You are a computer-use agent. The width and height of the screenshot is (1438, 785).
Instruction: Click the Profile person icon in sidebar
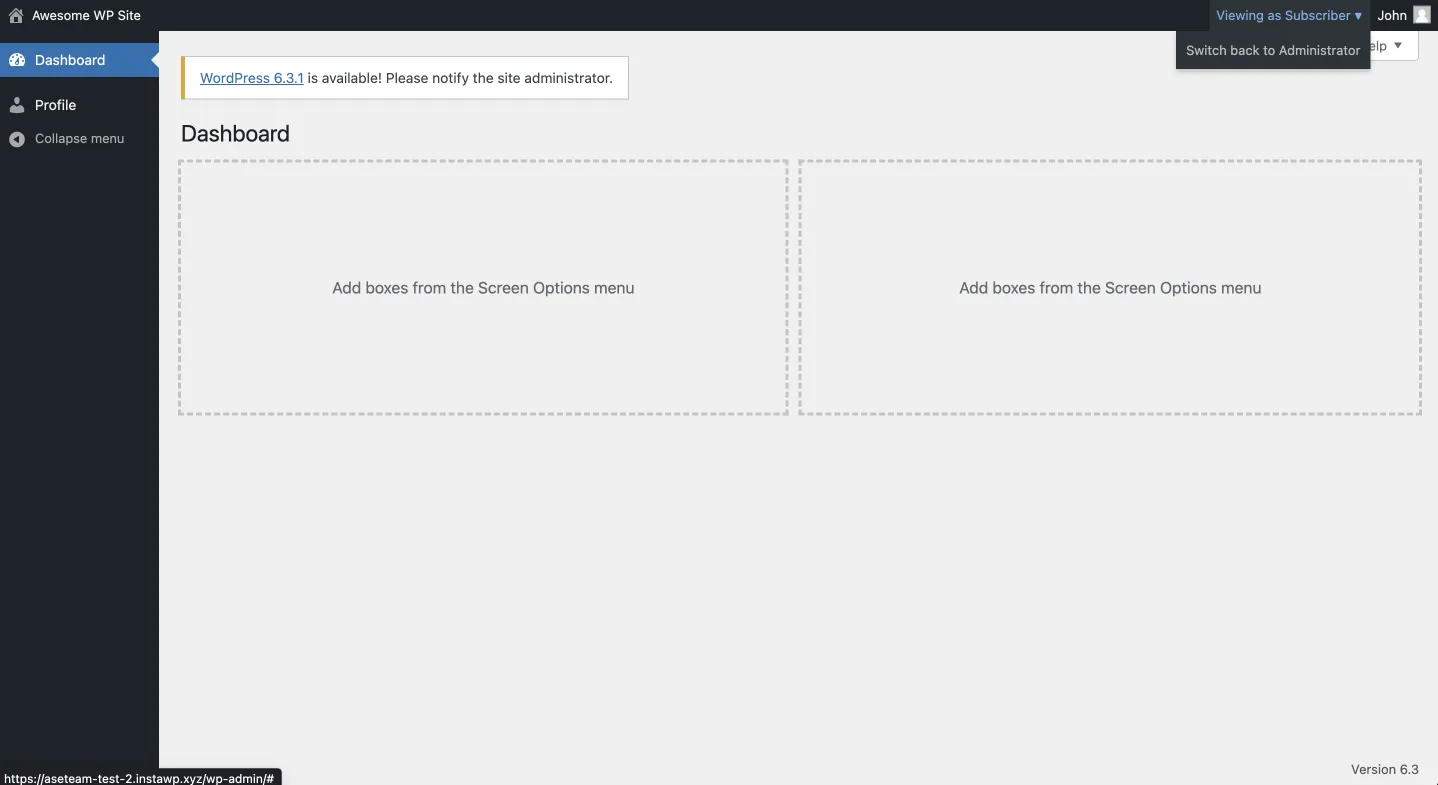[17, 105]
